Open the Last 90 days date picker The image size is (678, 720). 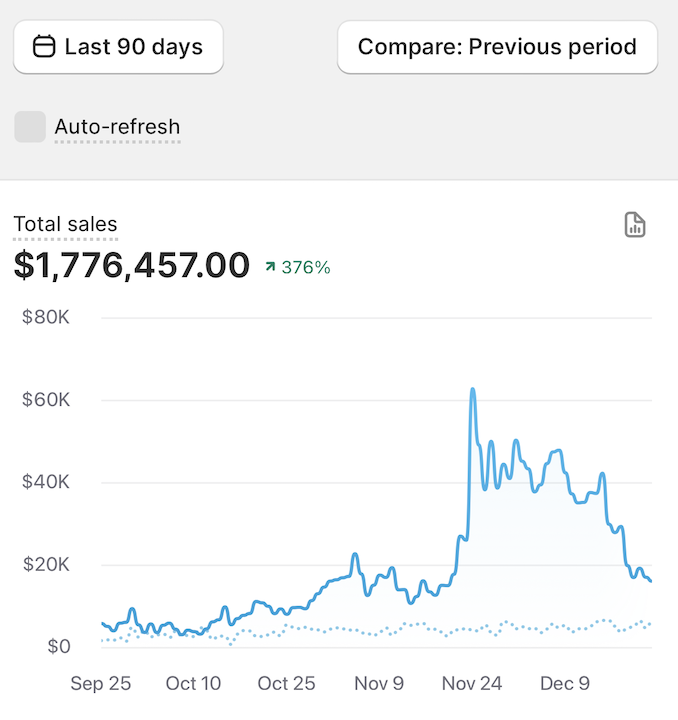click(x=118, y=47)
